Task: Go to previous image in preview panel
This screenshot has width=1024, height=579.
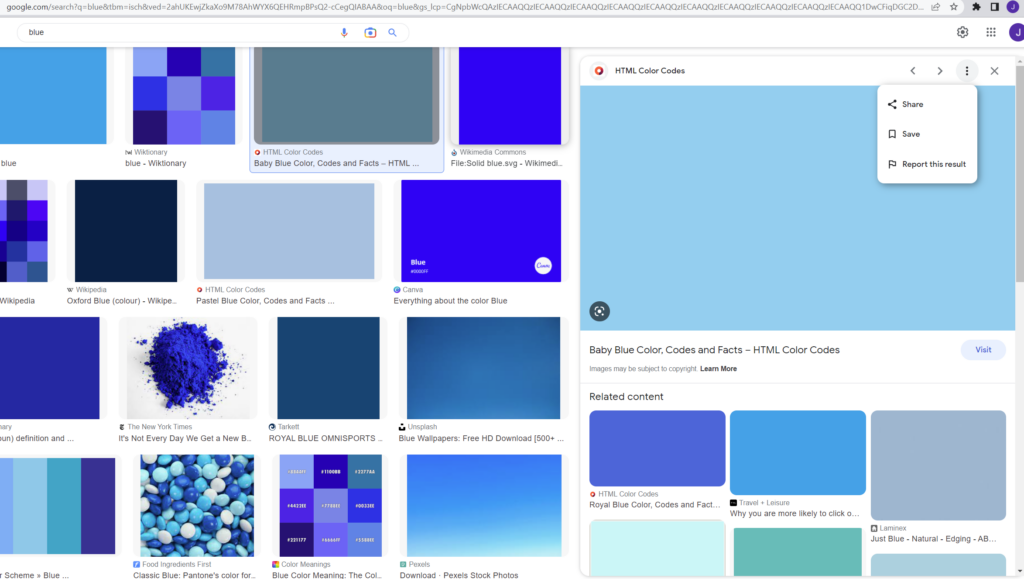Action: click(913, 71)
